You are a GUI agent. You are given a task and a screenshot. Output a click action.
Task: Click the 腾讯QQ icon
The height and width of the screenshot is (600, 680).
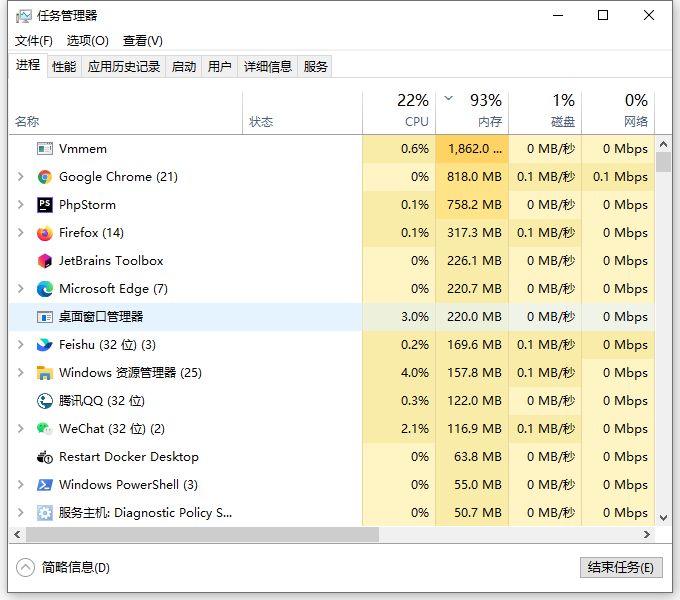[x=45, y=401]
